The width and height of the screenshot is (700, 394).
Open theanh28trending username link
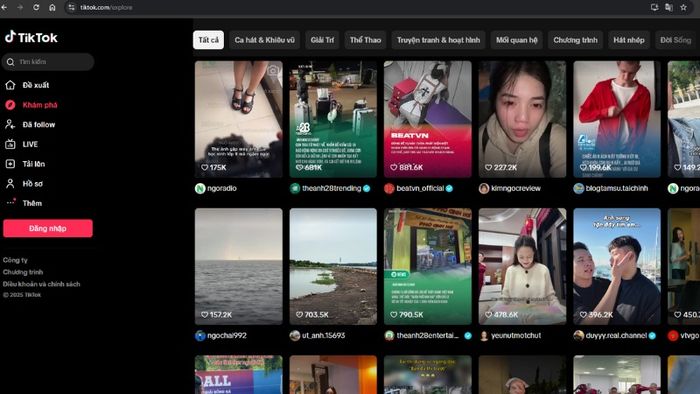point(331,188)
